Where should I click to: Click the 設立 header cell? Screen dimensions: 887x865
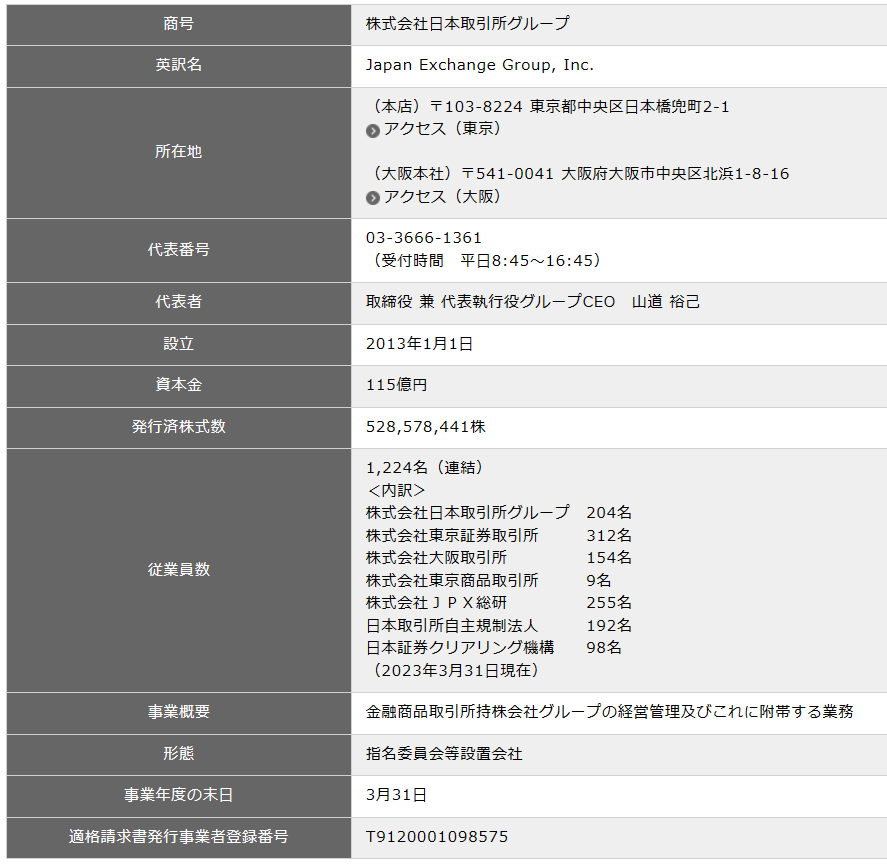179,345
